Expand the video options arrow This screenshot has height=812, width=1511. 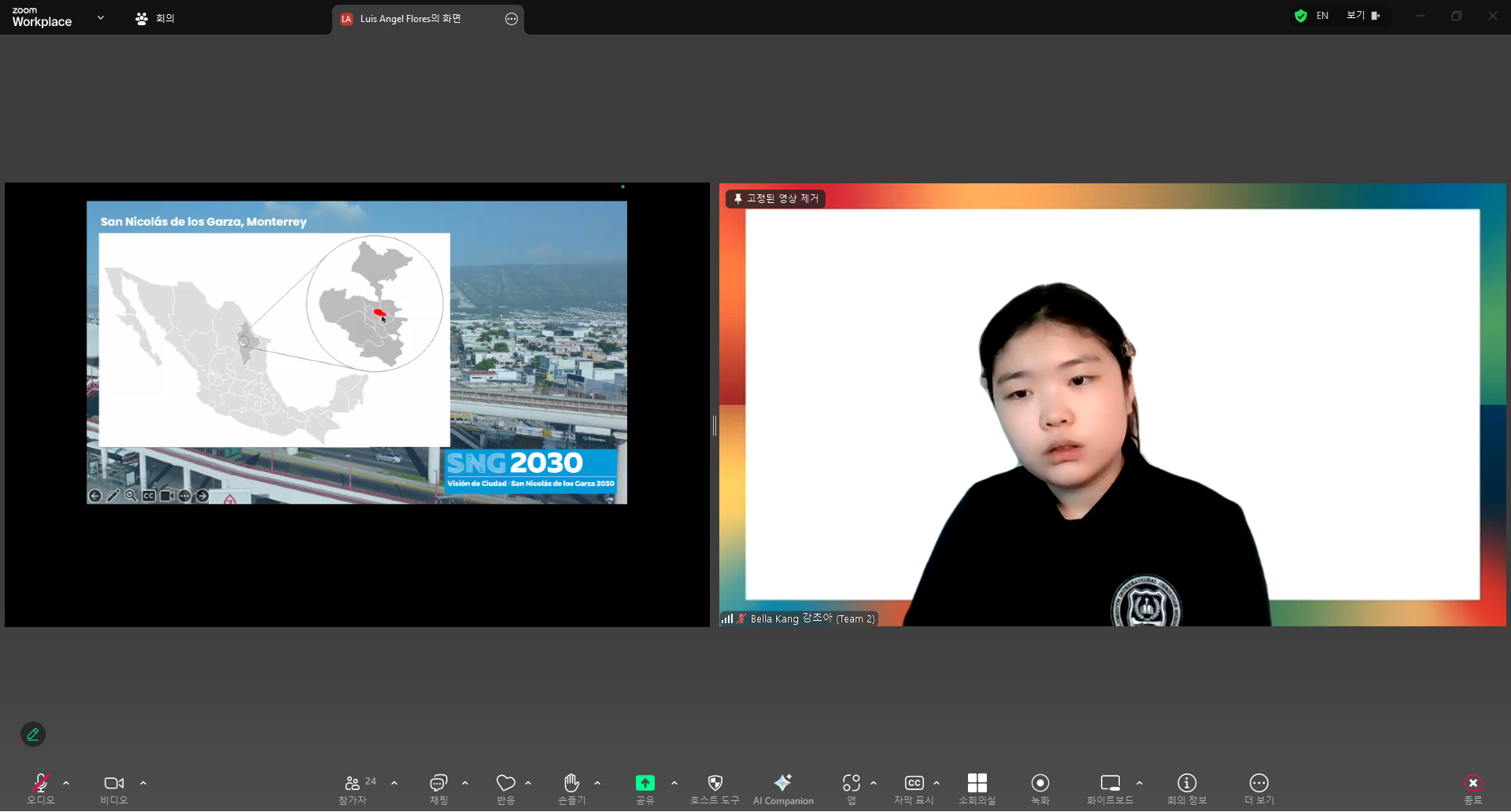(143, 784)
